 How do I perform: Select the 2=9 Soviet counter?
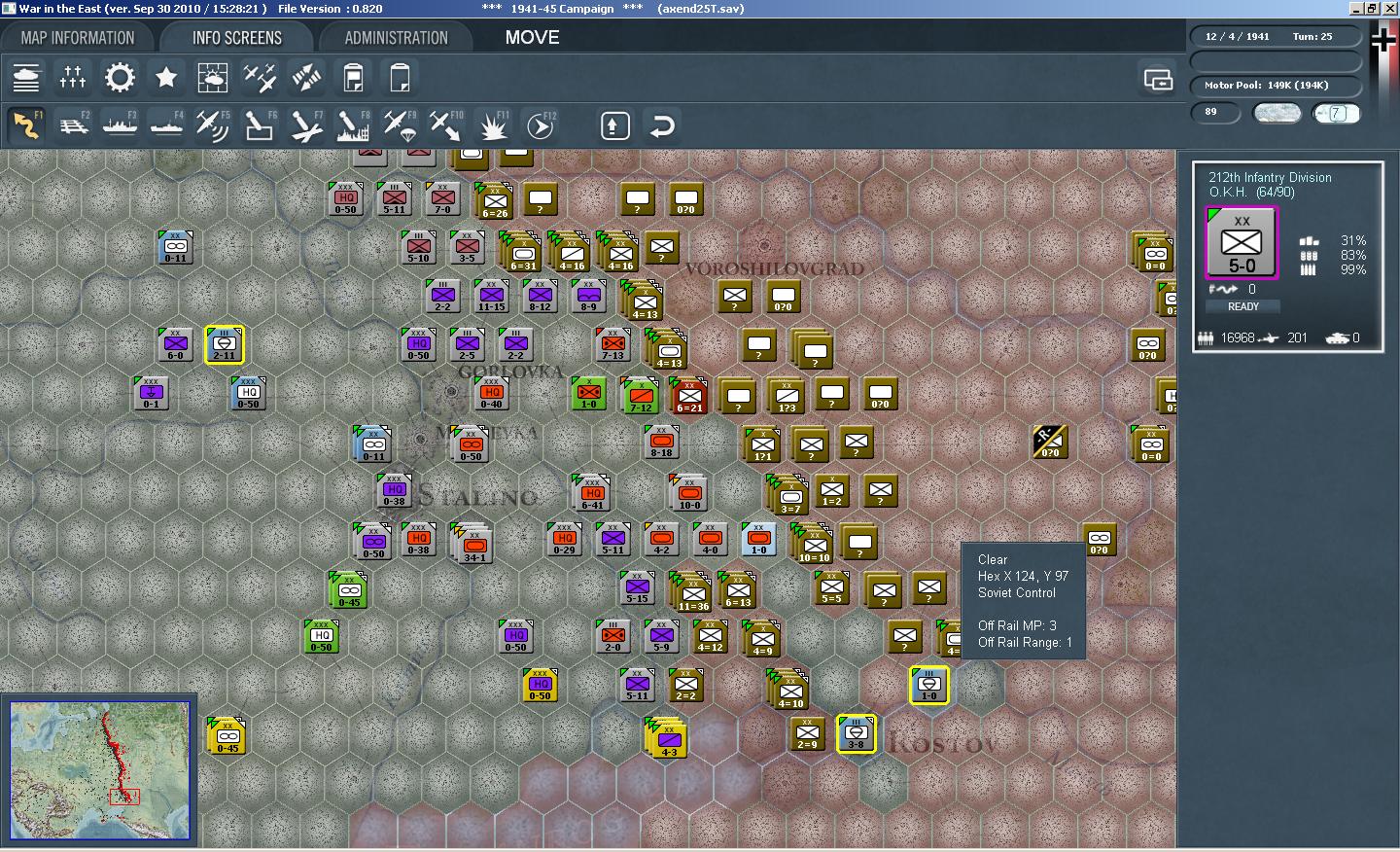click(x=807, y=734)
